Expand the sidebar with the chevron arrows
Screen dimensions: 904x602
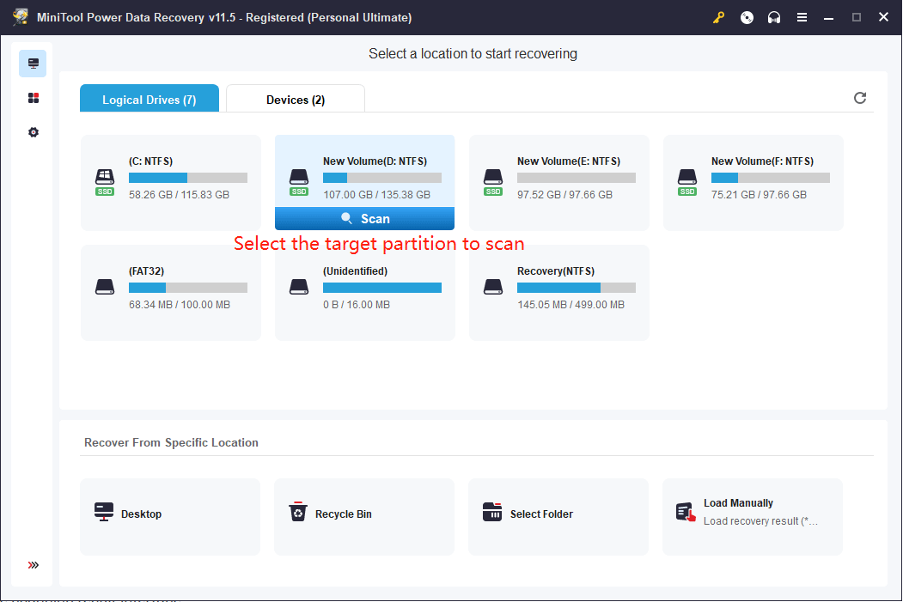coord(33,565)
